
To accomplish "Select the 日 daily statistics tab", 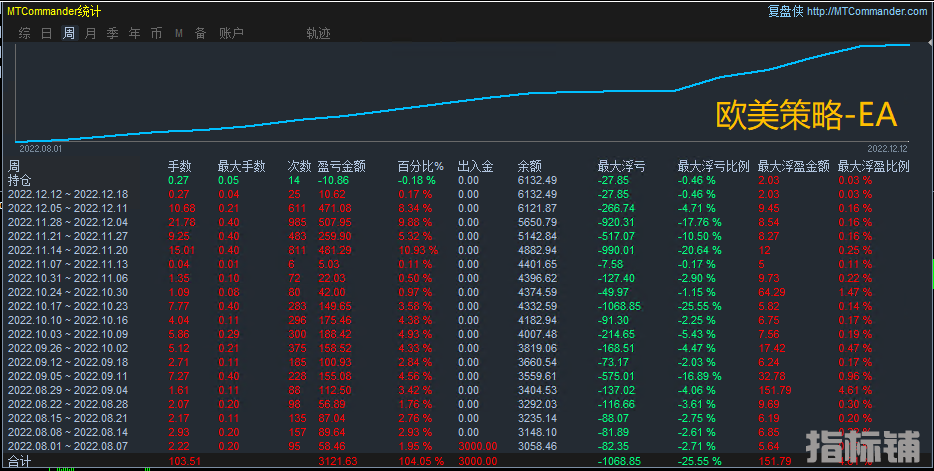I will click(47, 33).
